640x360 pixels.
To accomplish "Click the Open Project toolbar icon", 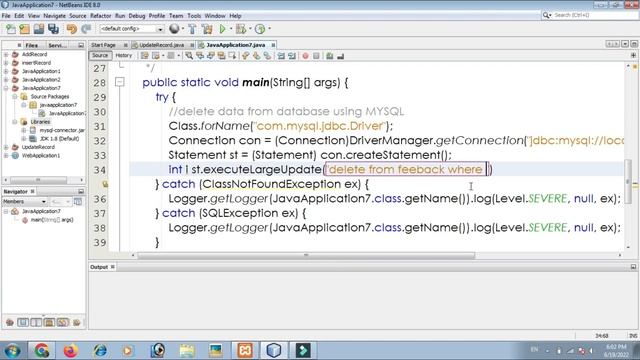I will 39,29.
